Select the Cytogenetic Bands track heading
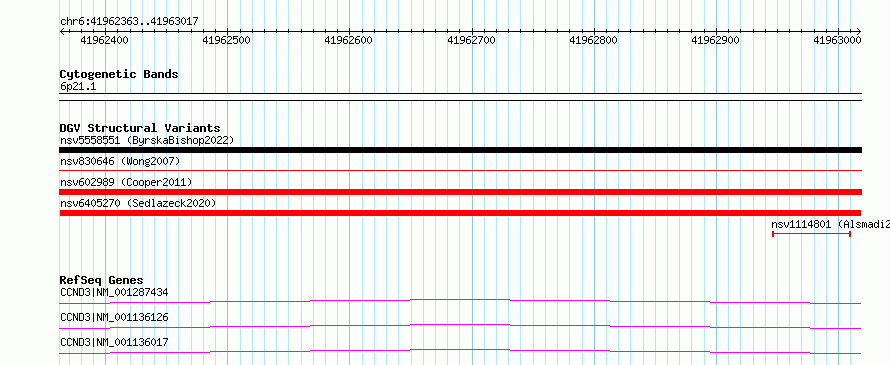 (x=119, y=74)
